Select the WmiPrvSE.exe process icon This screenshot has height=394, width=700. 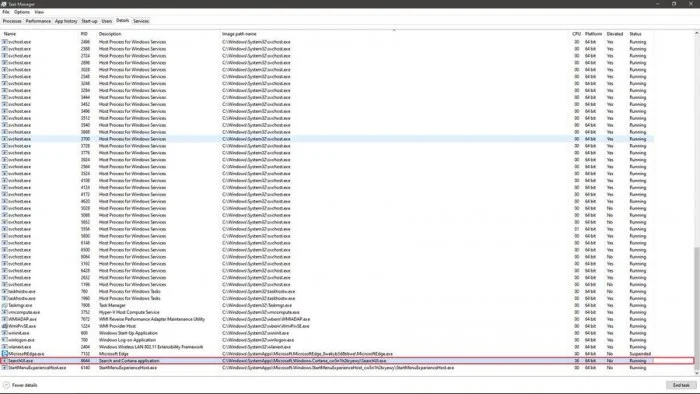pos(5,326)
